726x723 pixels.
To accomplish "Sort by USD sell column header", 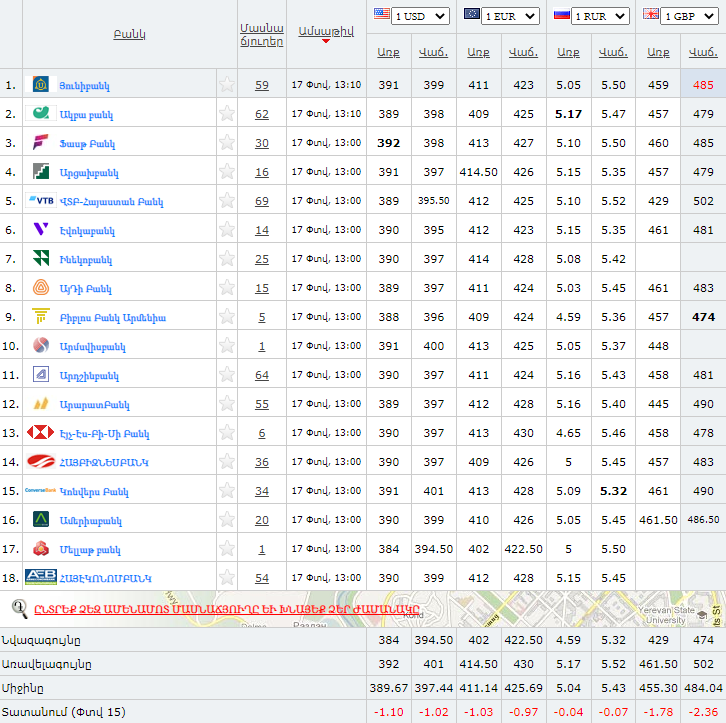I will click(433, 52).
